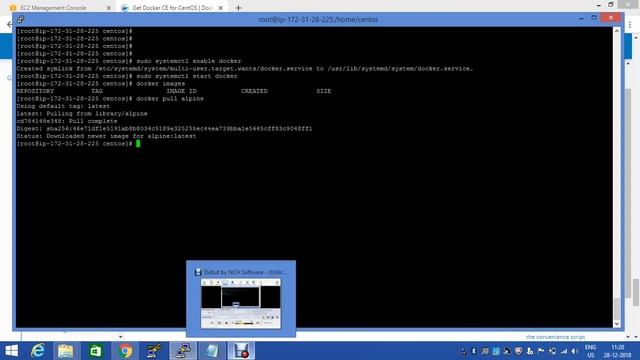Open Chrome three-dot menu
Viewport: 640px width, 360px height.
pos(630,24)
